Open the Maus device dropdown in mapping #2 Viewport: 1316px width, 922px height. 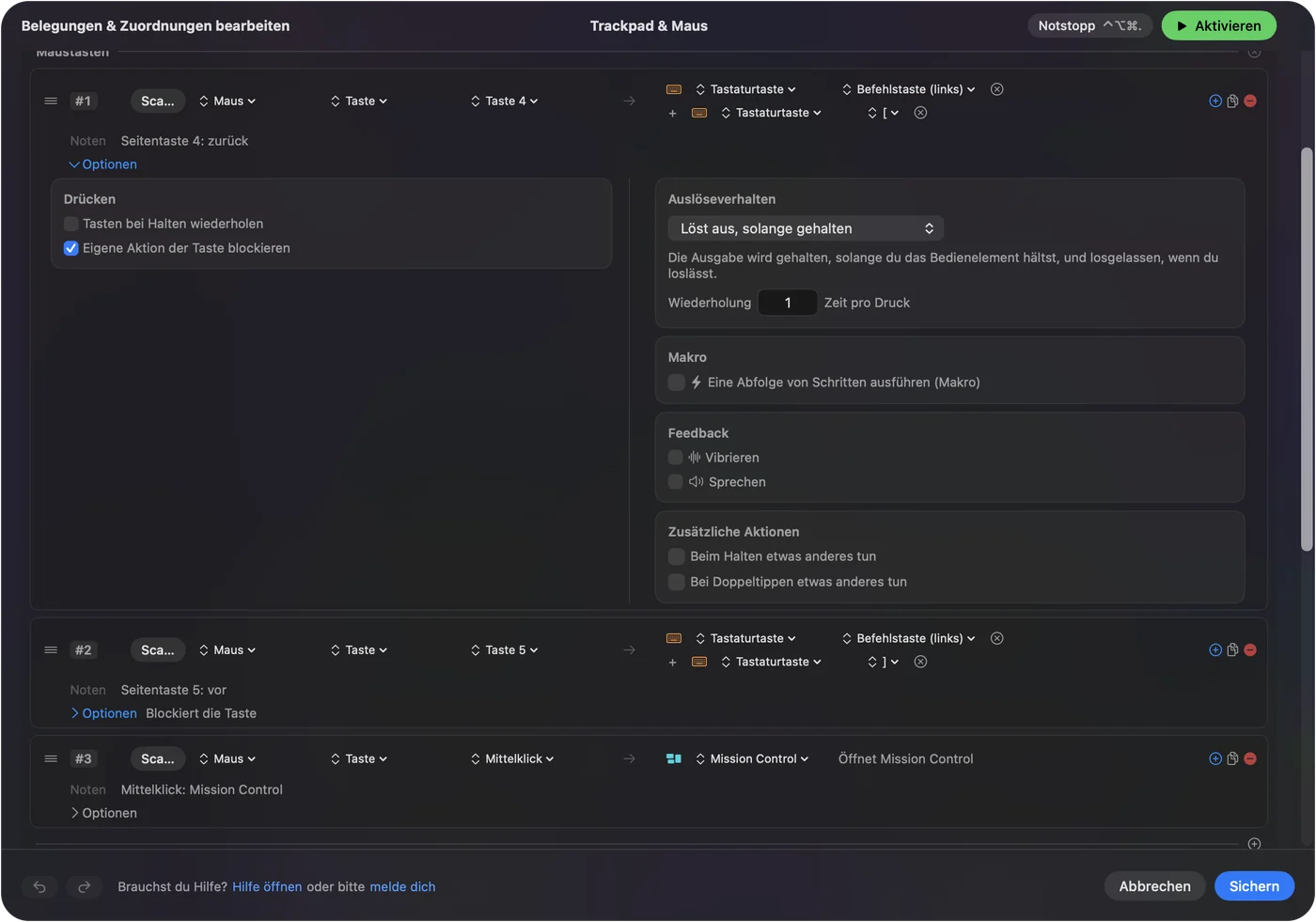pos(227,649)
